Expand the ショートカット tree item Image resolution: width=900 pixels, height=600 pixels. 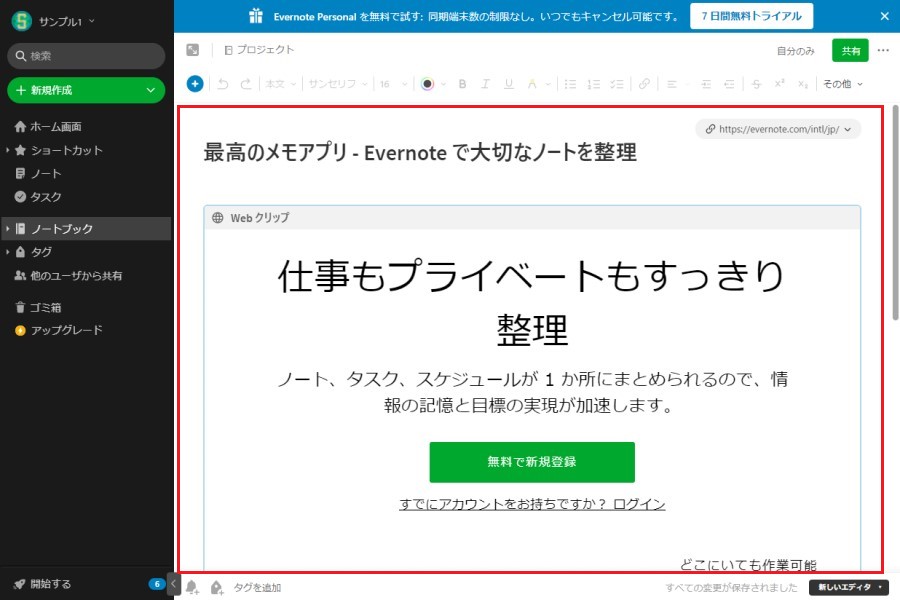pyautogui.click(x=7, y=150)
